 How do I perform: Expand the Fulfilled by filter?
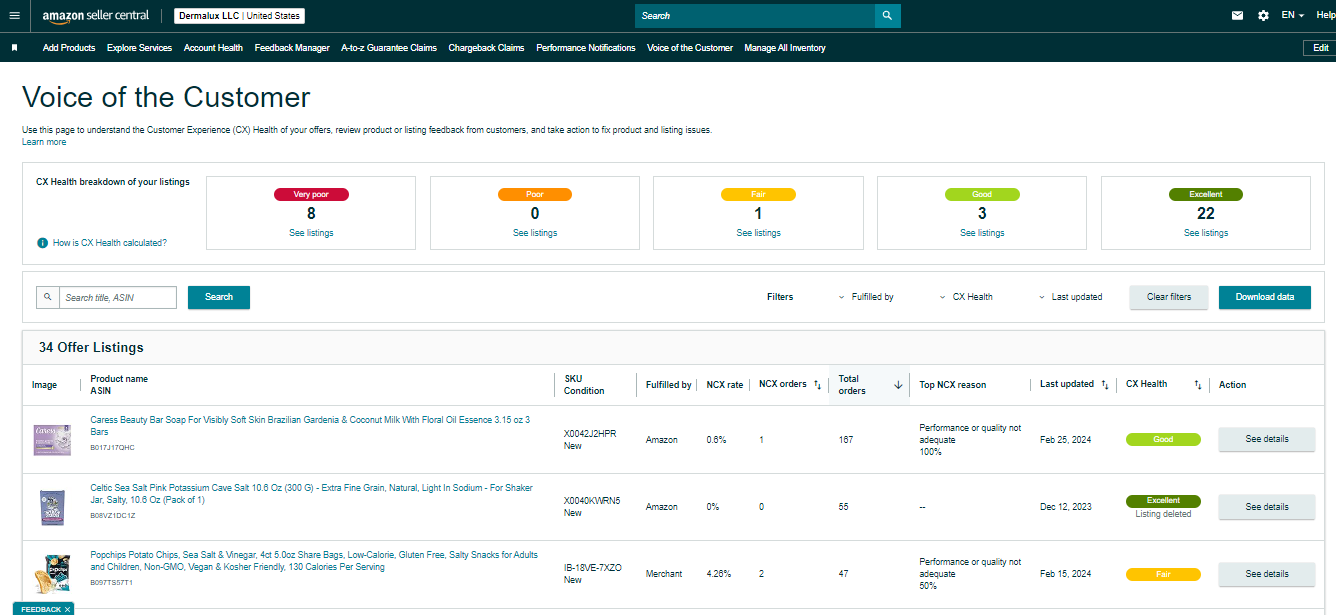tap(866, 297)
